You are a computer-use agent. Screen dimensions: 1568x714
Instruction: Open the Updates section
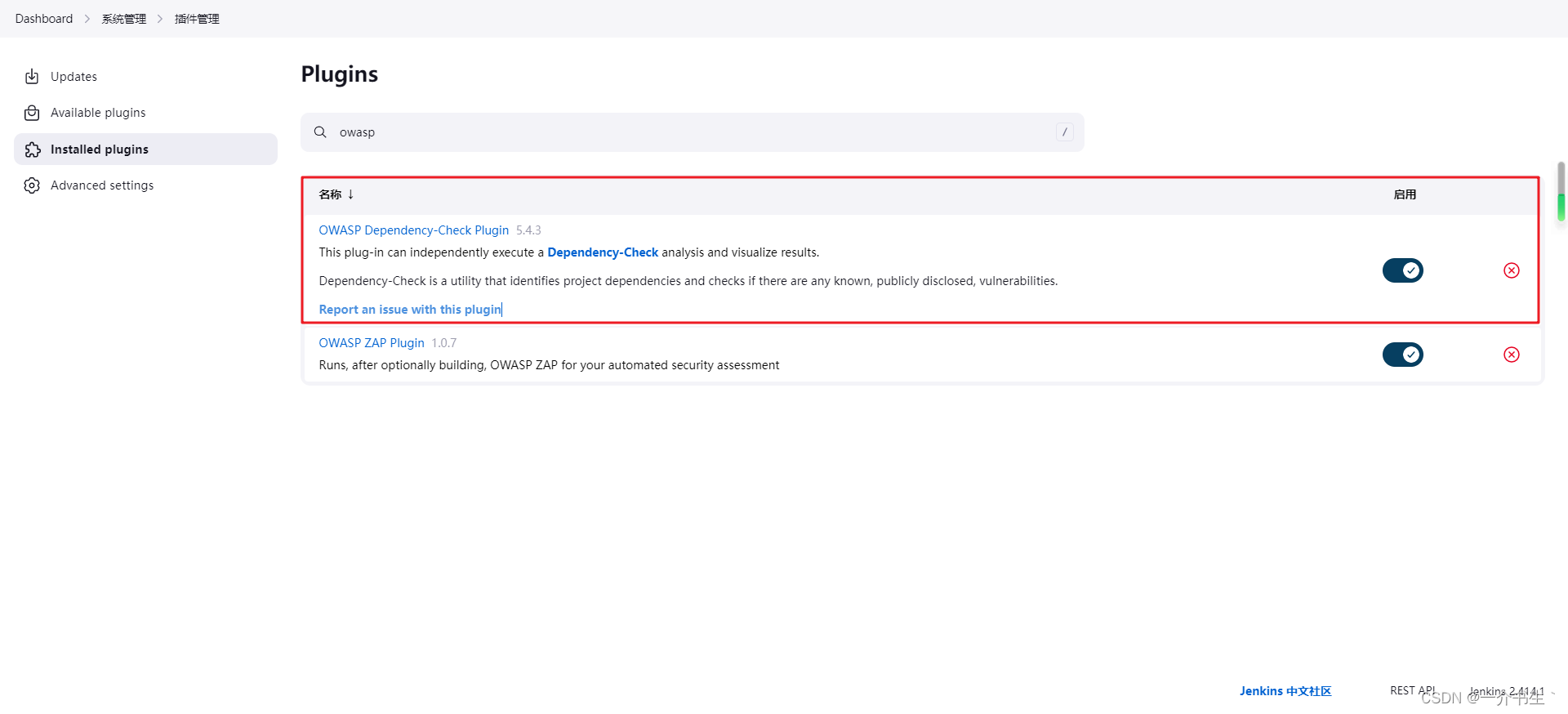(x=145, y=77)
